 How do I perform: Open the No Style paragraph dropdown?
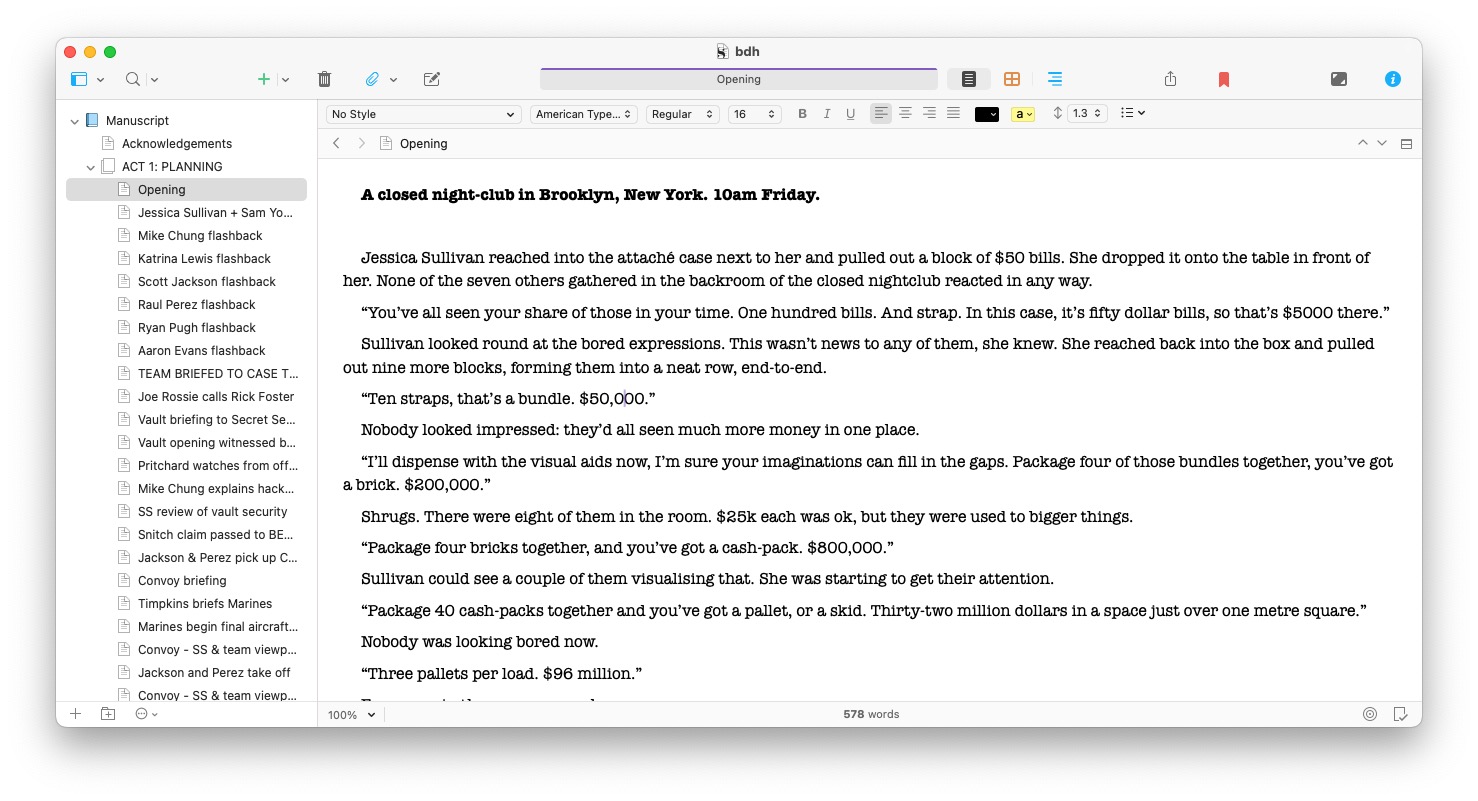click(423, 114)
